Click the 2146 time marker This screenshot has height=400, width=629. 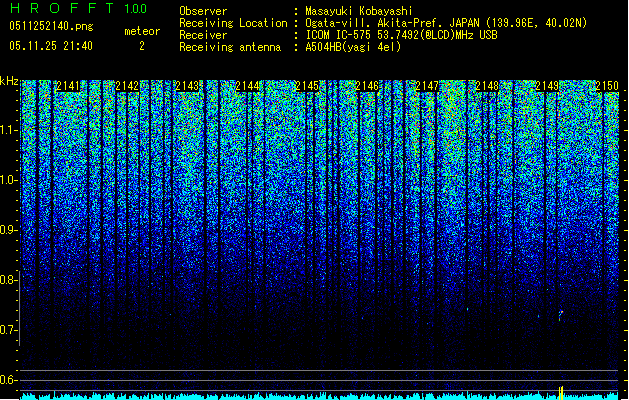(367, 86)
